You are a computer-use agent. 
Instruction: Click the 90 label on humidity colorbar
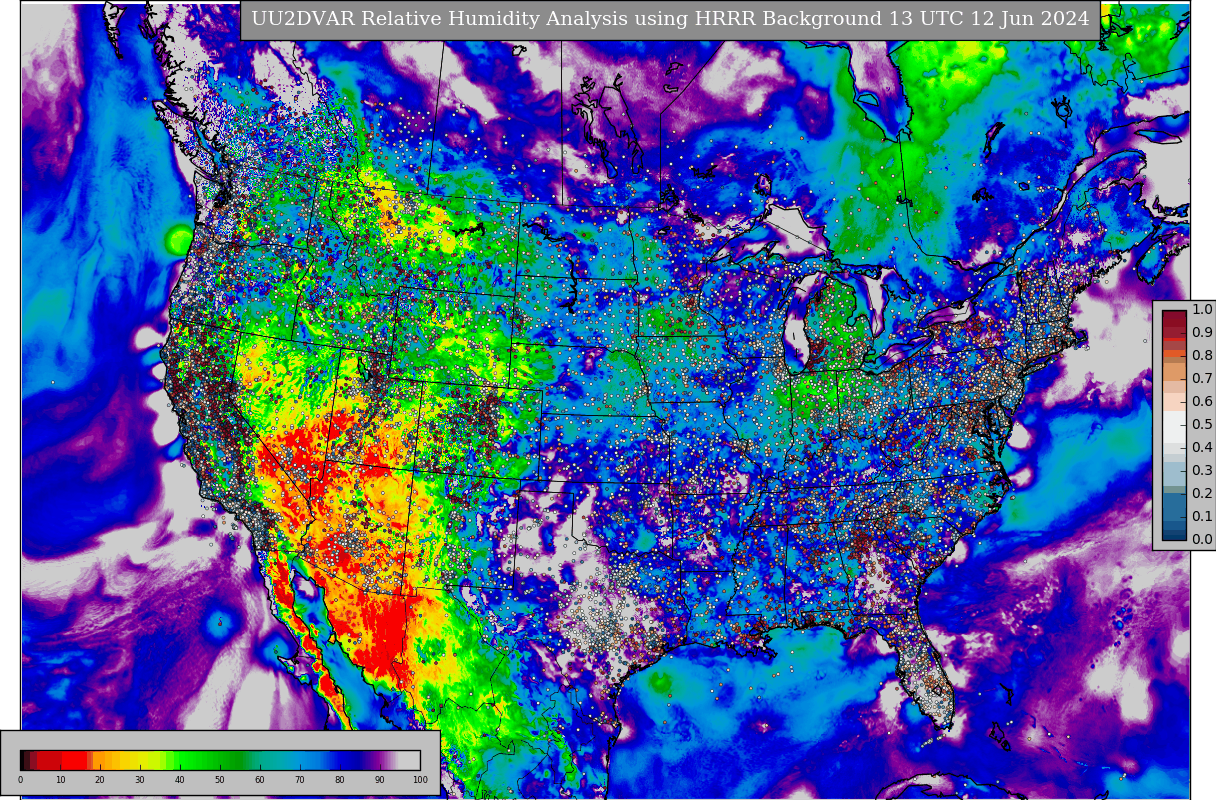380,780
